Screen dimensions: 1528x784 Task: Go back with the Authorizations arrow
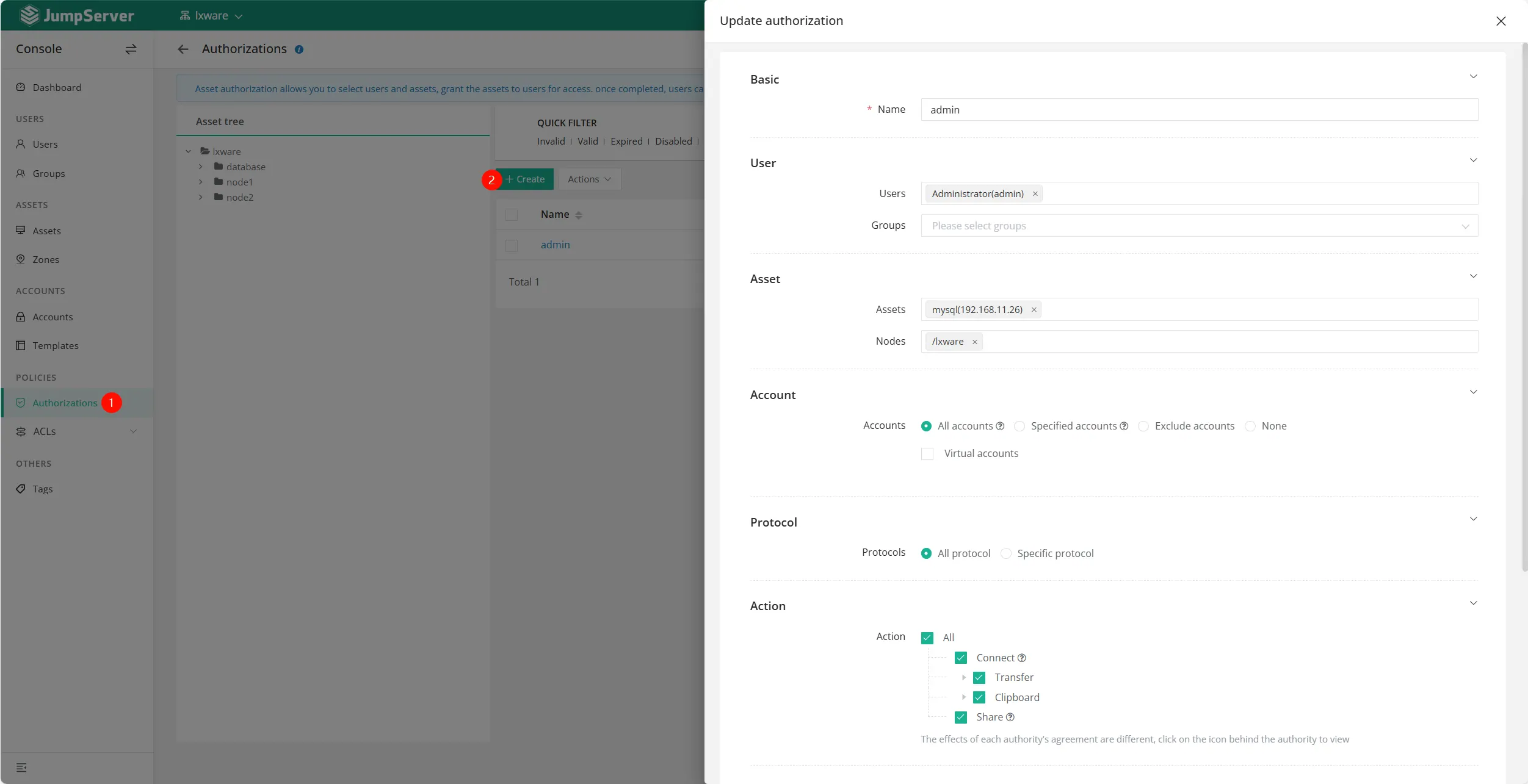click(x=183, y=49)
